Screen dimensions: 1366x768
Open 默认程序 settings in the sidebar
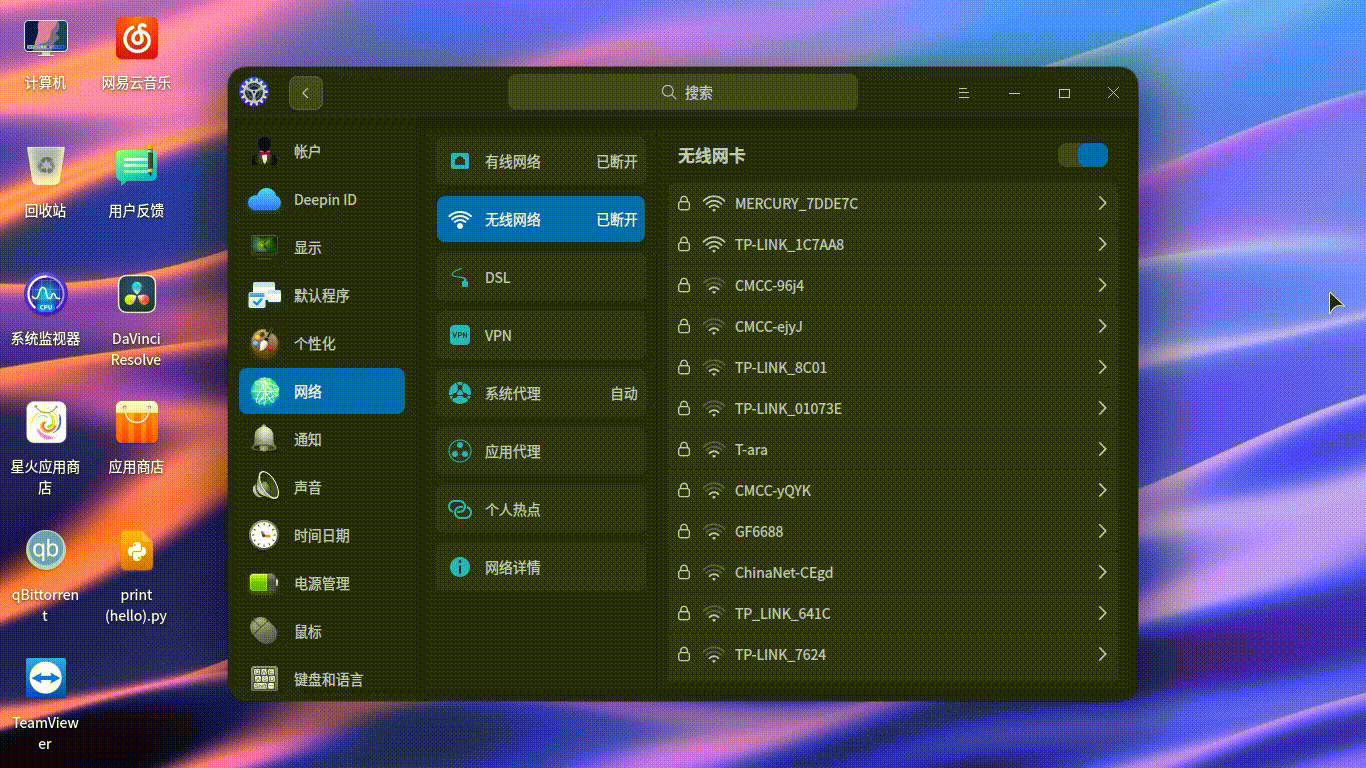pos(322,296)
